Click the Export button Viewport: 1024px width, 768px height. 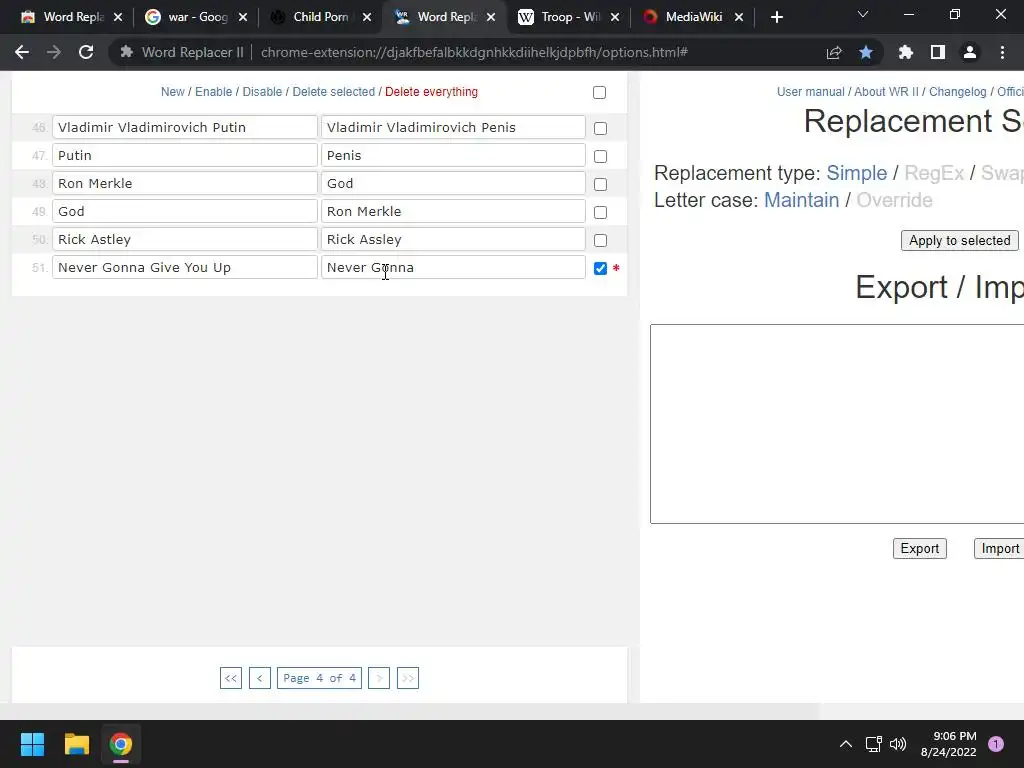point(920,549)
